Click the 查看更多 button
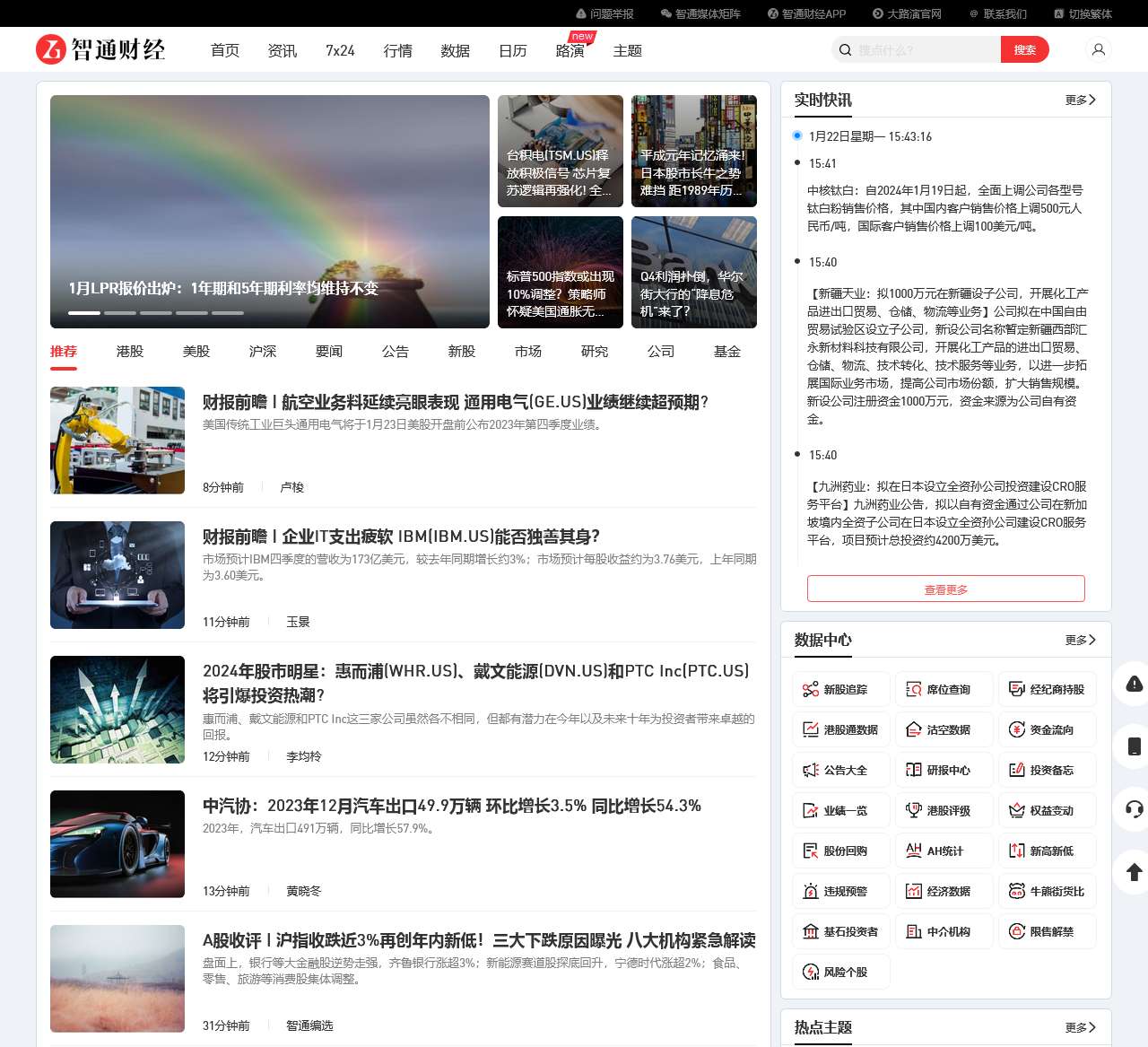The width and height of the screenshot is (1148, 1047). point(946,589)
